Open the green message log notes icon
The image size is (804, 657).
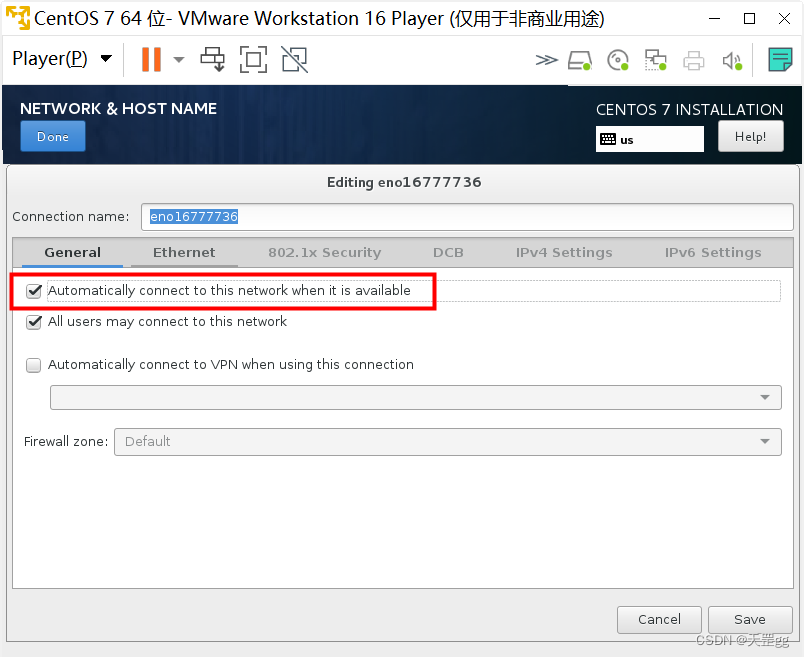pyautogui.click(x=780, y=60)
